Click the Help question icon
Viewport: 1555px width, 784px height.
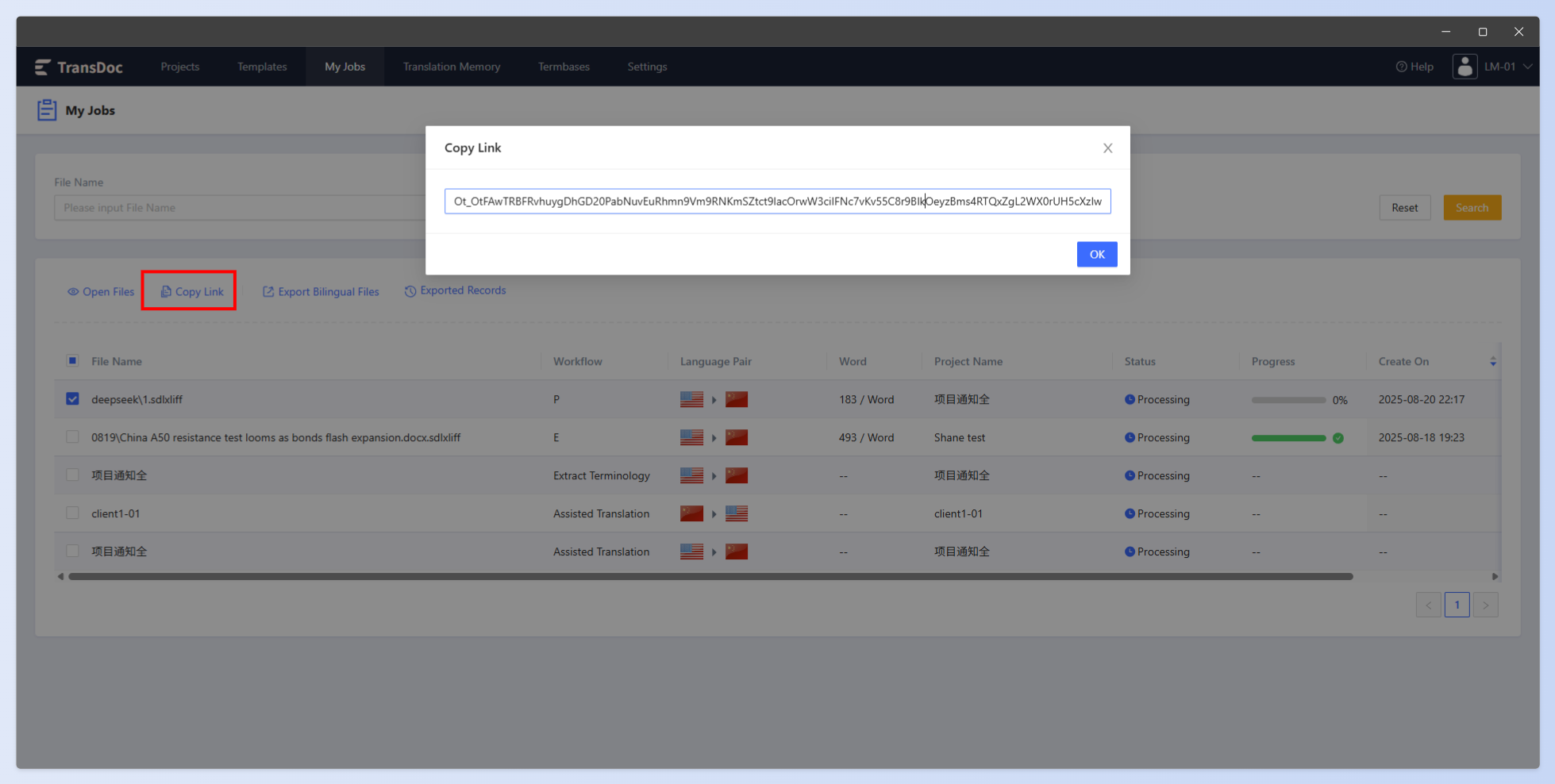tap(1402, 67)
